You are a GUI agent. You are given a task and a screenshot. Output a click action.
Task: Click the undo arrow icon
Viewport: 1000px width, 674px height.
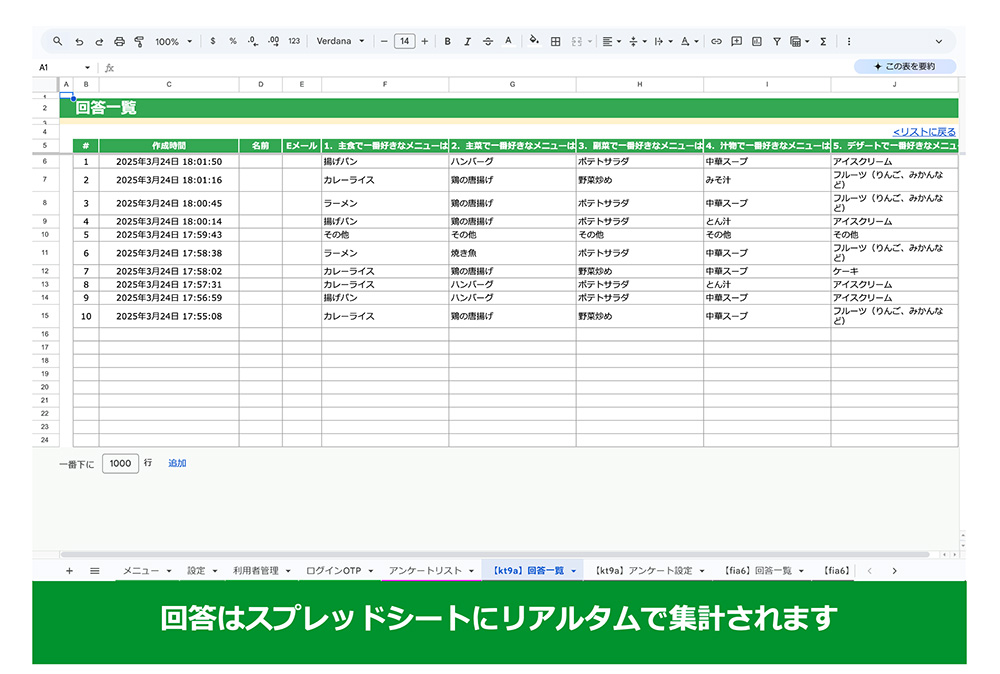pos(79,42)
